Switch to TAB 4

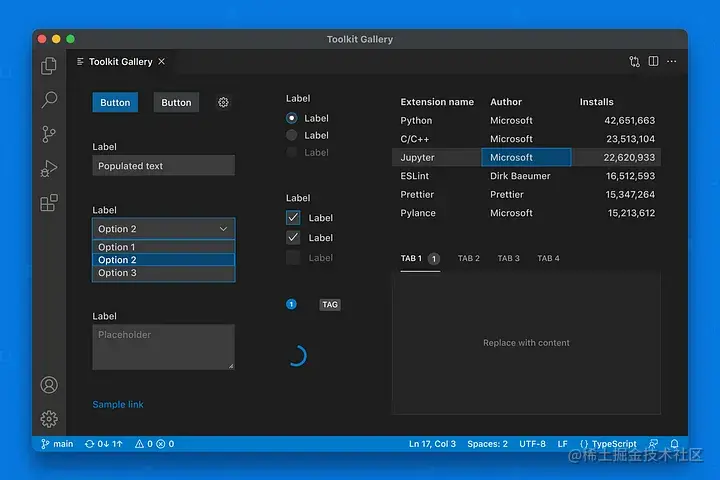[548, 258]
